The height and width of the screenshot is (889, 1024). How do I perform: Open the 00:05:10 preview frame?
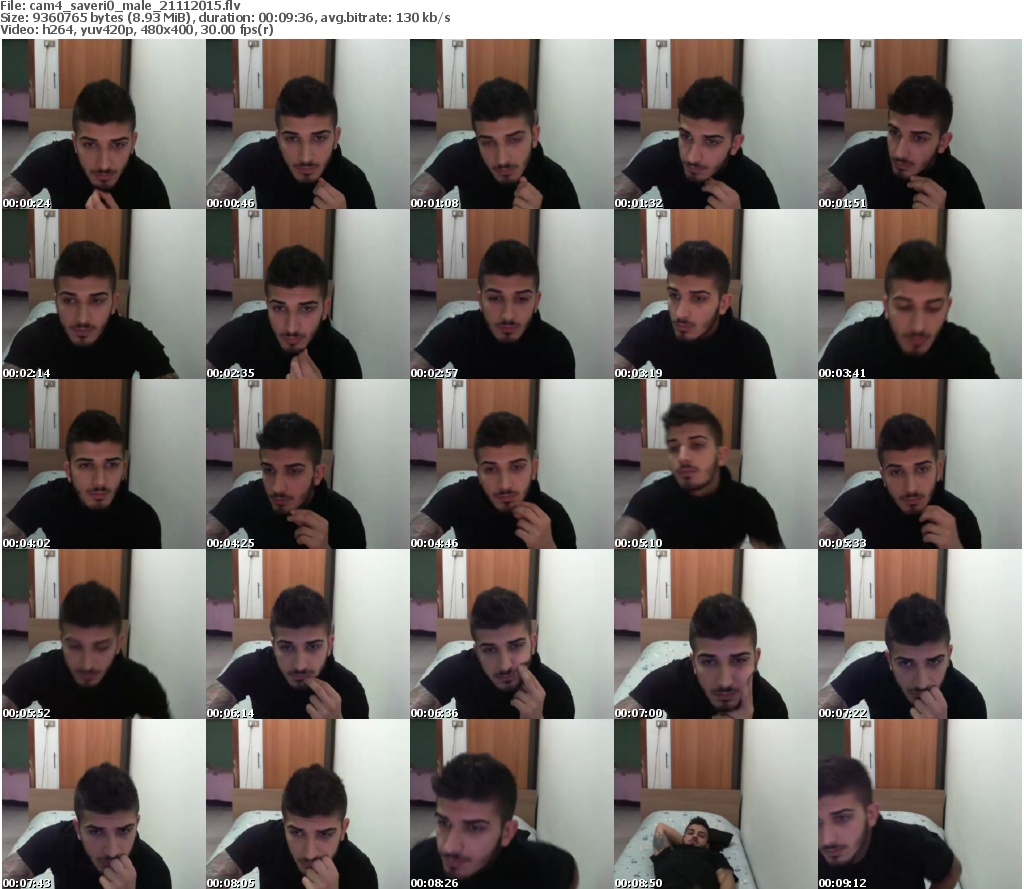pos(715,464)
